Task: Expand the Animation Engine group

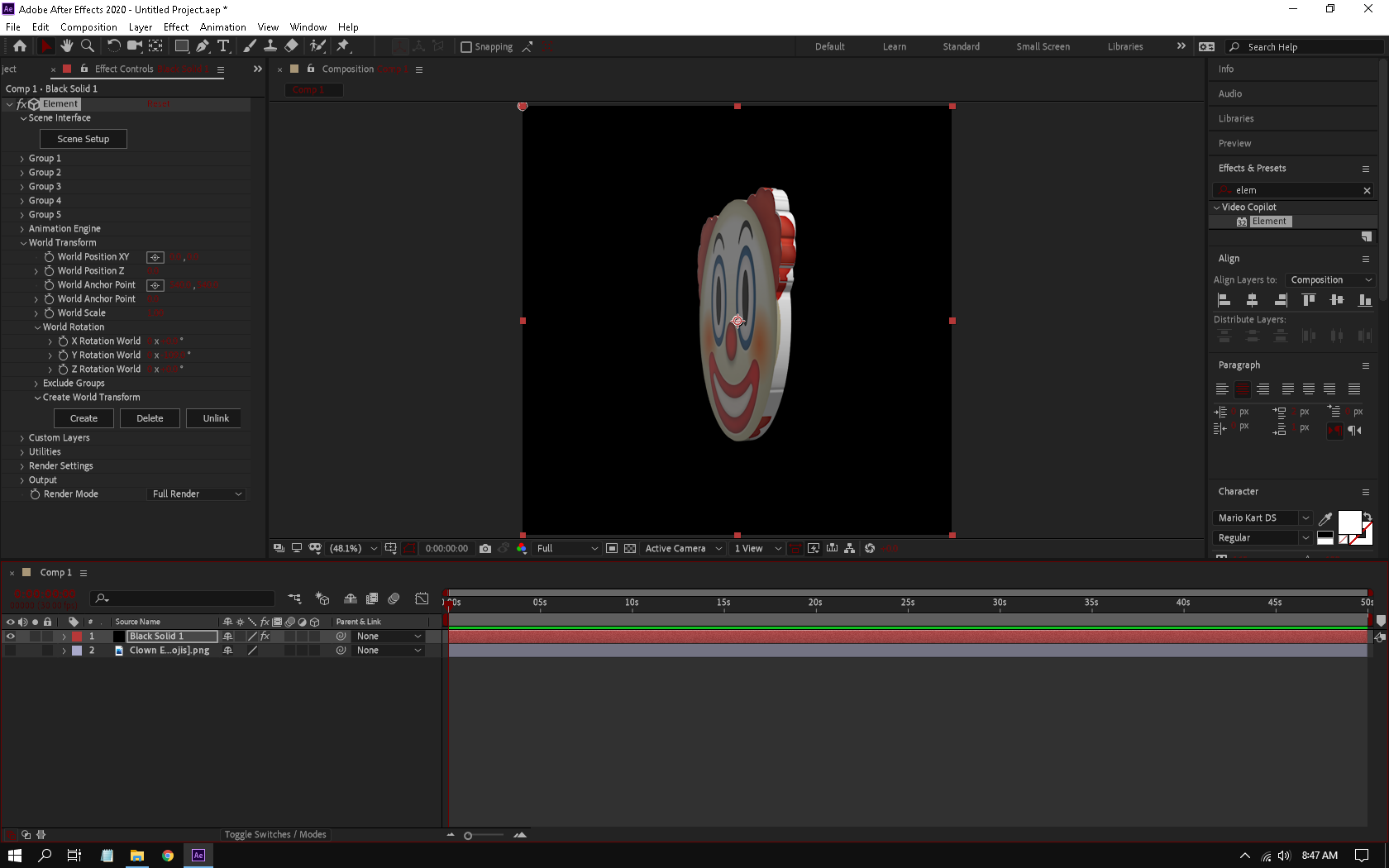Action: pyautogui.click(x=22, y=229)
